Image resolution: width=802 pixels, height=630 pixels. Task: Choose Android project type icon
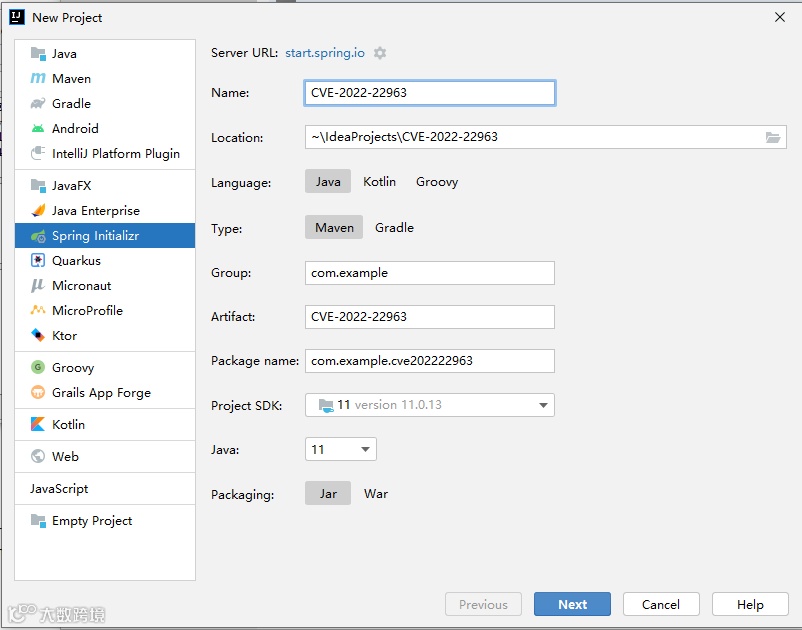pos(38,128)
